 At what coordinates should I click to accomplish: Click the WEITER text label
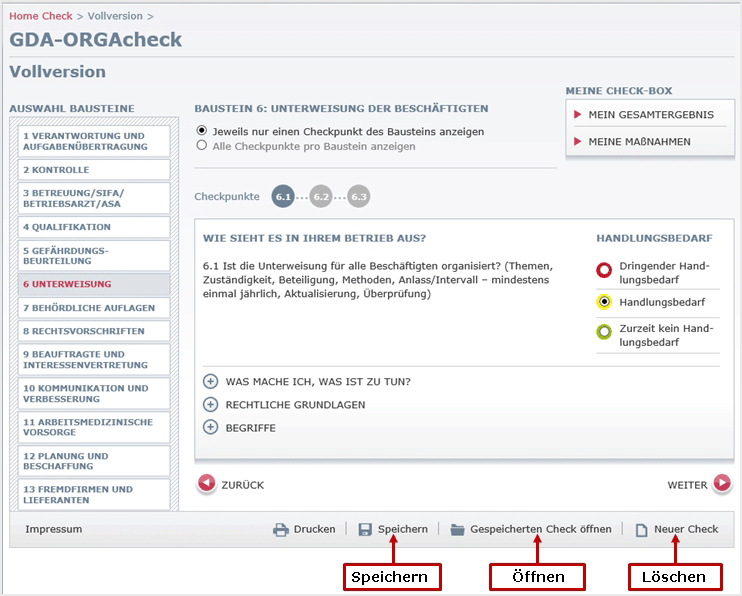pyautogui.click(x=687, y=485)
